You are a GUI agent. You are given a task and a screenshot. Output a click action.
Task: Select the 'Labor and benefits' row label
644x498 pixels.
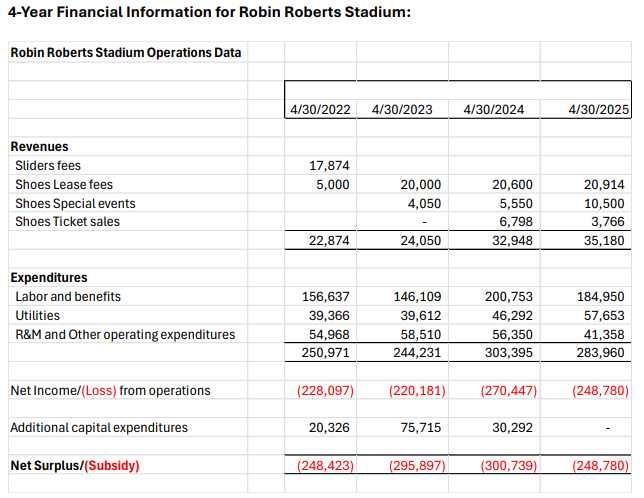[68, 297]
